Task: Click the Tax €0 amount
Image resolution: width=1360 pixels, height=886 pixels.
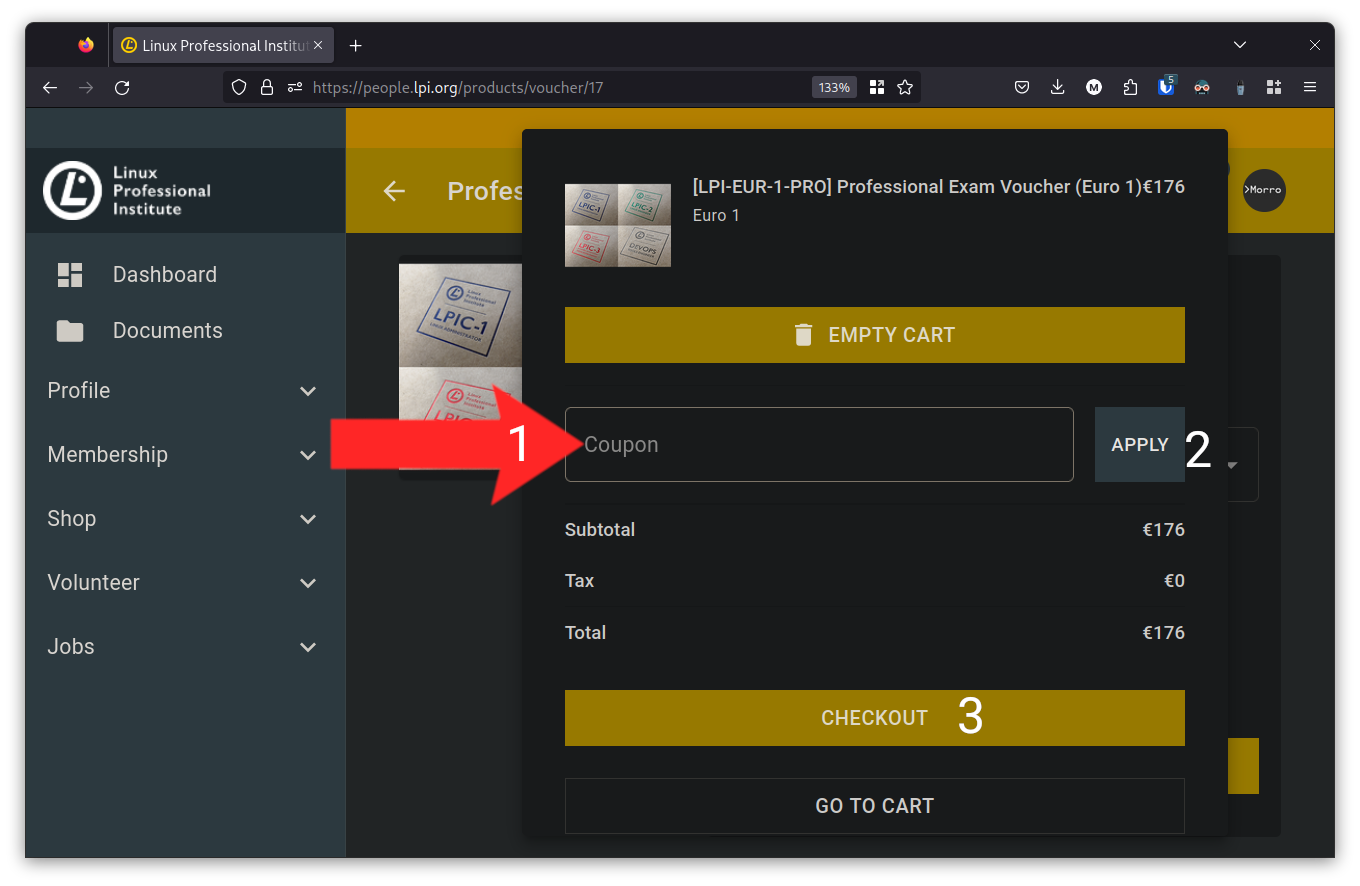Action: point(1175,581)
